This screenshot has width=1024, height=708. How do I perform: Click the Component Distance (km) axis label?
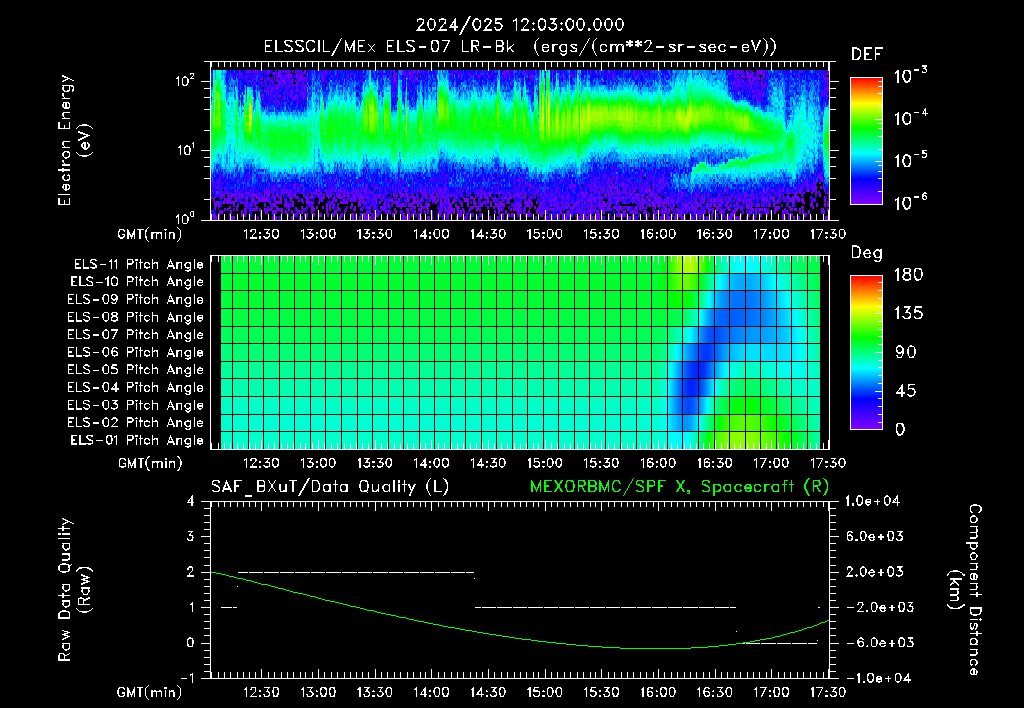click(x=965, y=590)
